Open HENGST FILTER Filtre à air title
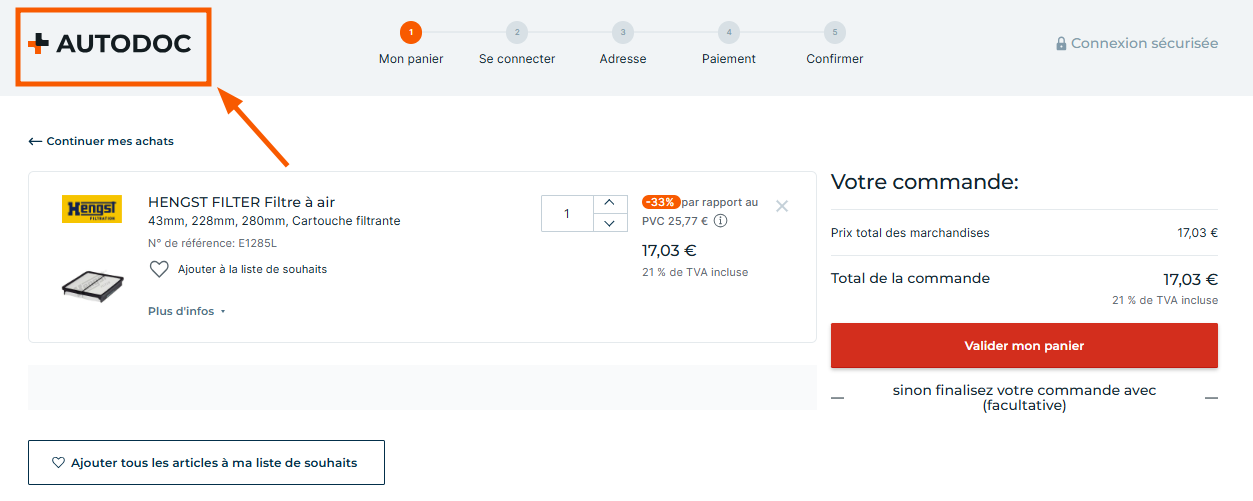 [x=241, y=202]
